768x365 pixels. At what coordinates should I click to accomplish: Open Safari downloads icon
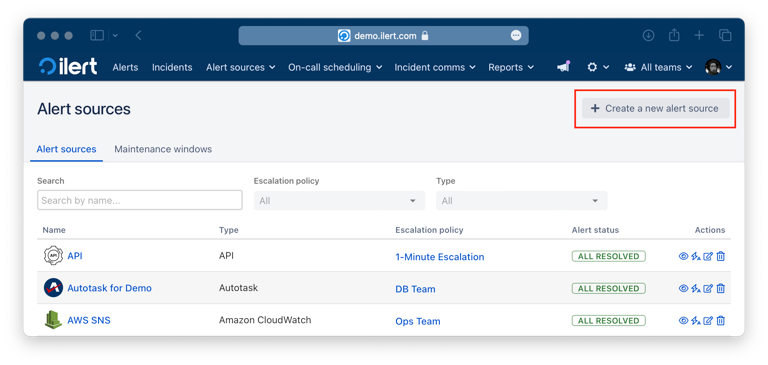tap(648, 35)
